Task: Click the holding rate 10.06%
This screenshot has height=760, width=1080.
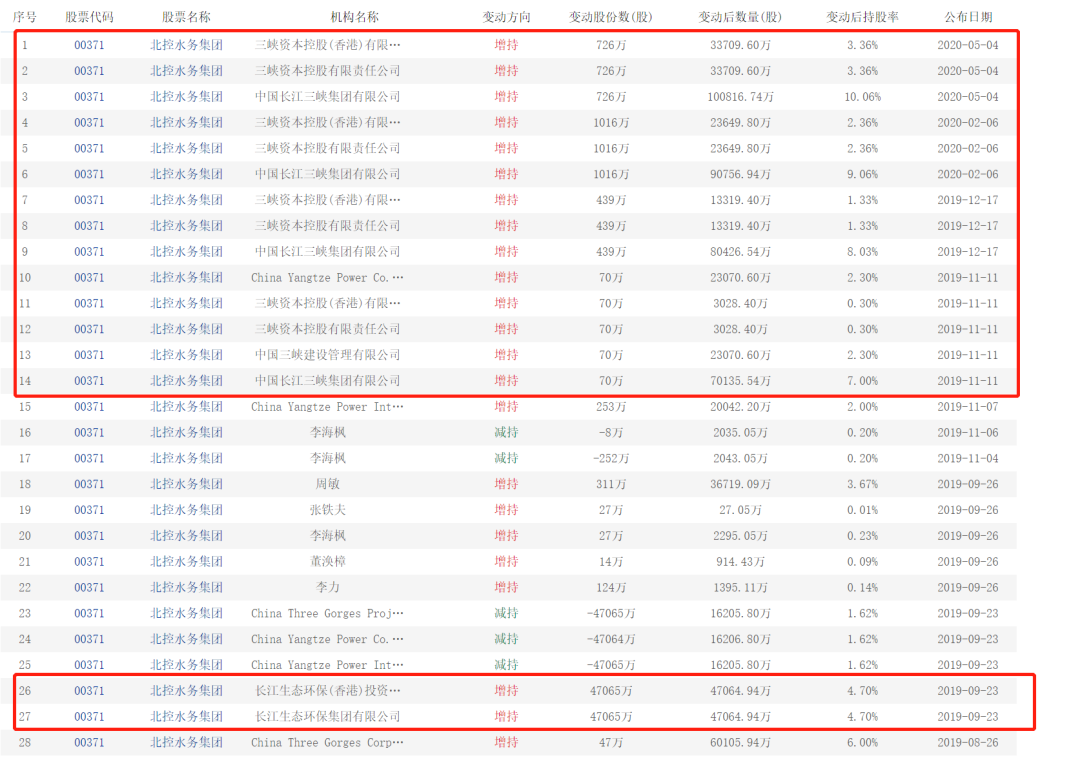Action: [862, 96]
